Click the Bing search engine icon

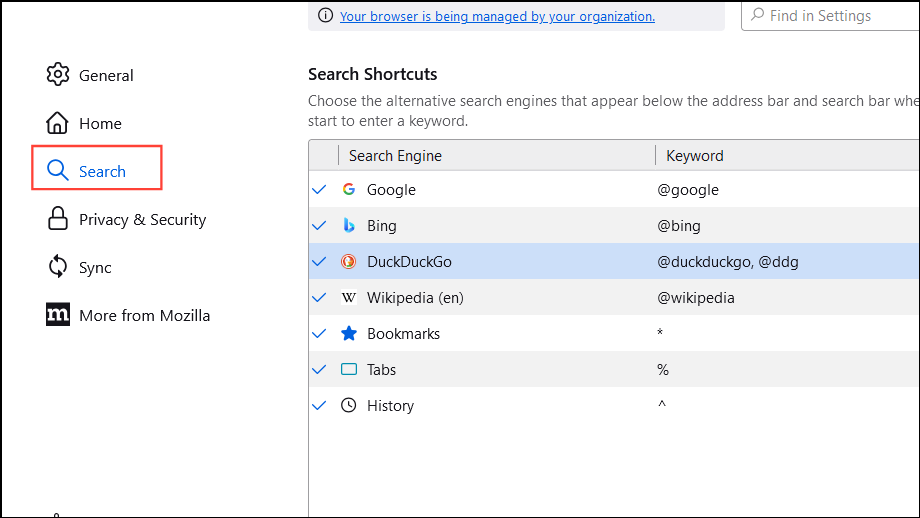pos(349,225)
